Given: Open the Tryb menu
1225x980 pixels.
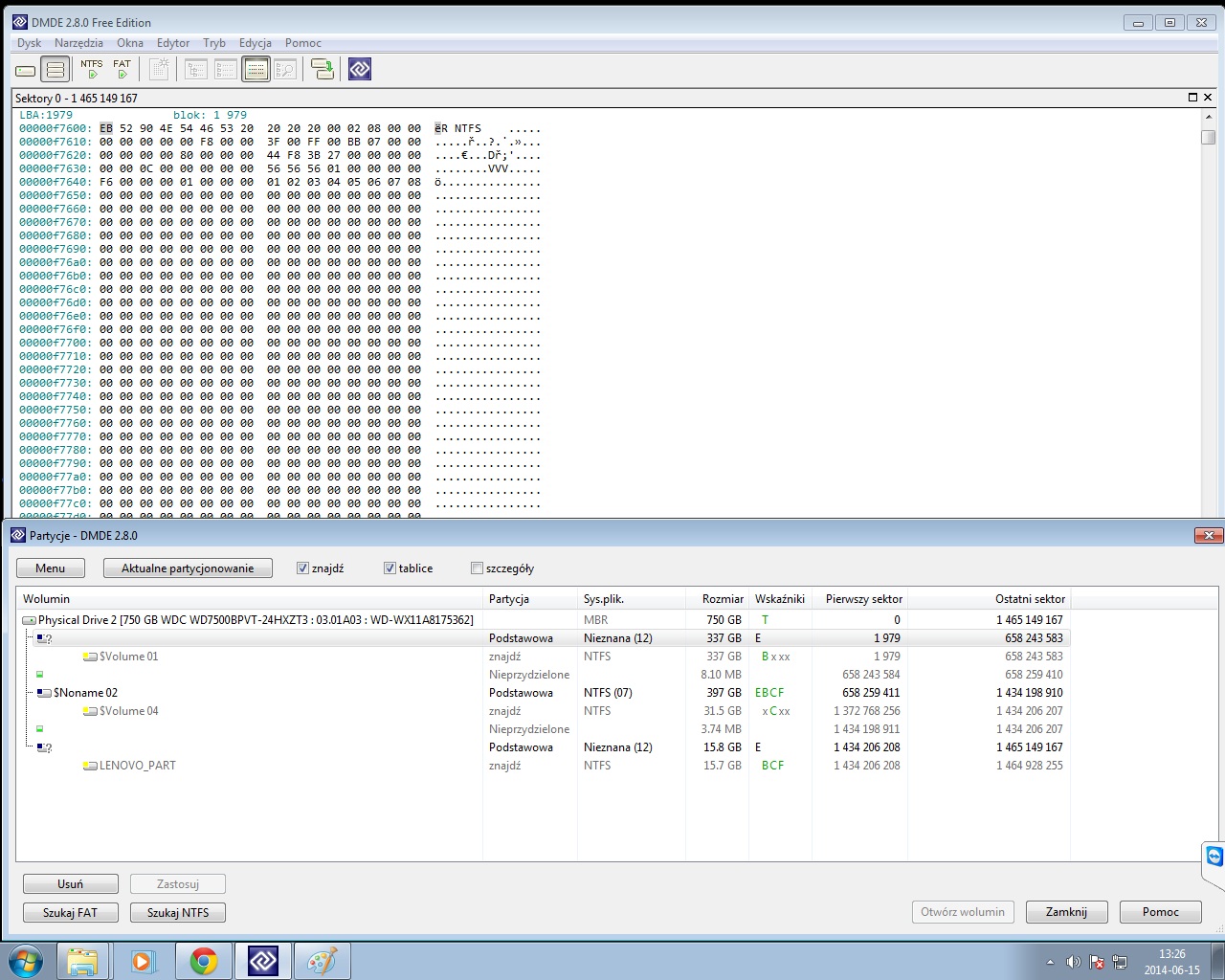Looking at the screenshot, I should [214, 43].
